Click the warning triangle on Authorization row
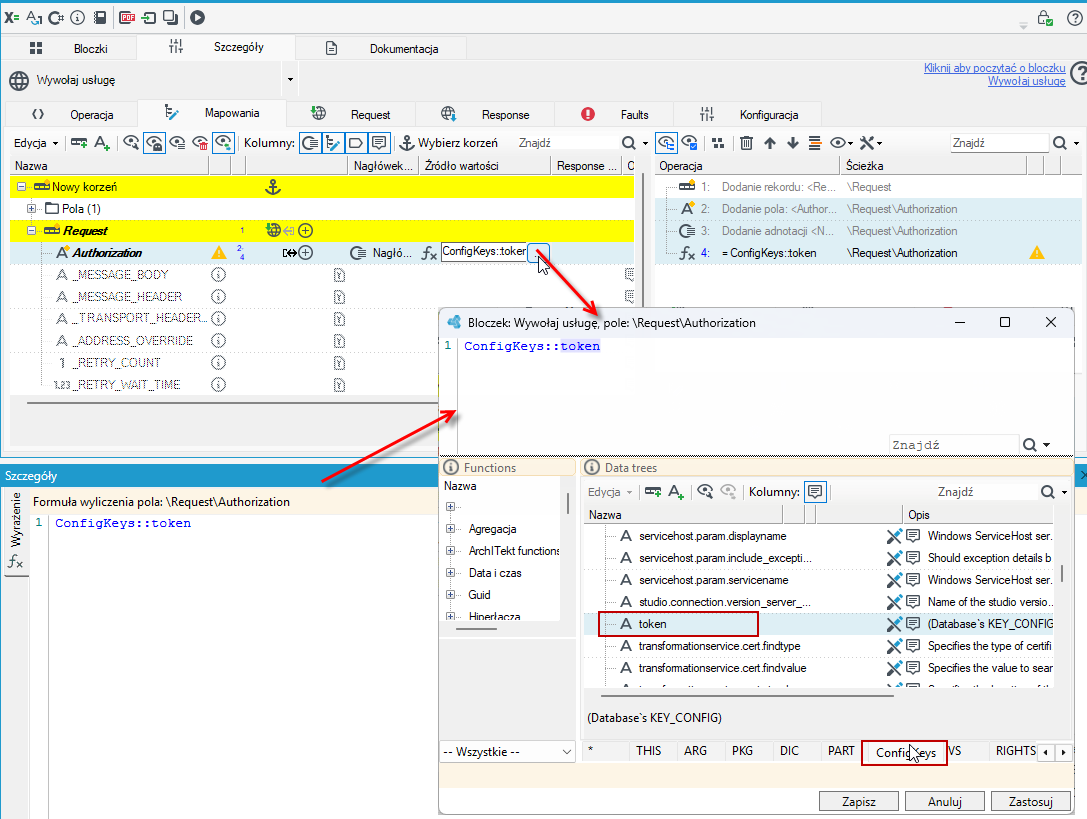 click(218, 253)
